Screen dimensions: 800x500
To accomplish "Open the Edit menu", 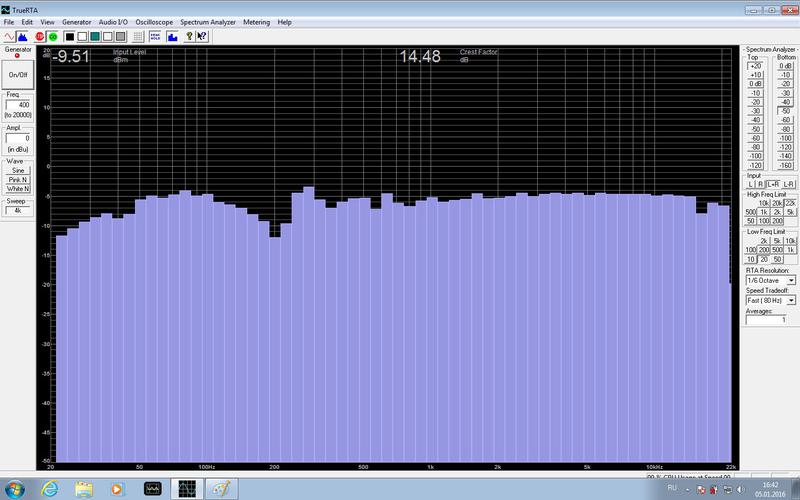I will (27, 22).
